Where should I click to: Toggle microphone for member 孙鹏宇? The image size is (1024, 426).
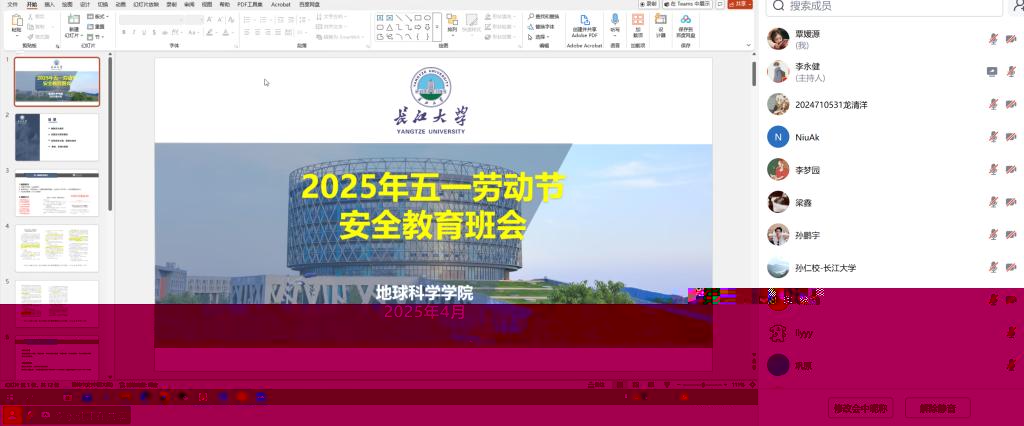pyautogui.click(x=993, y=236)
